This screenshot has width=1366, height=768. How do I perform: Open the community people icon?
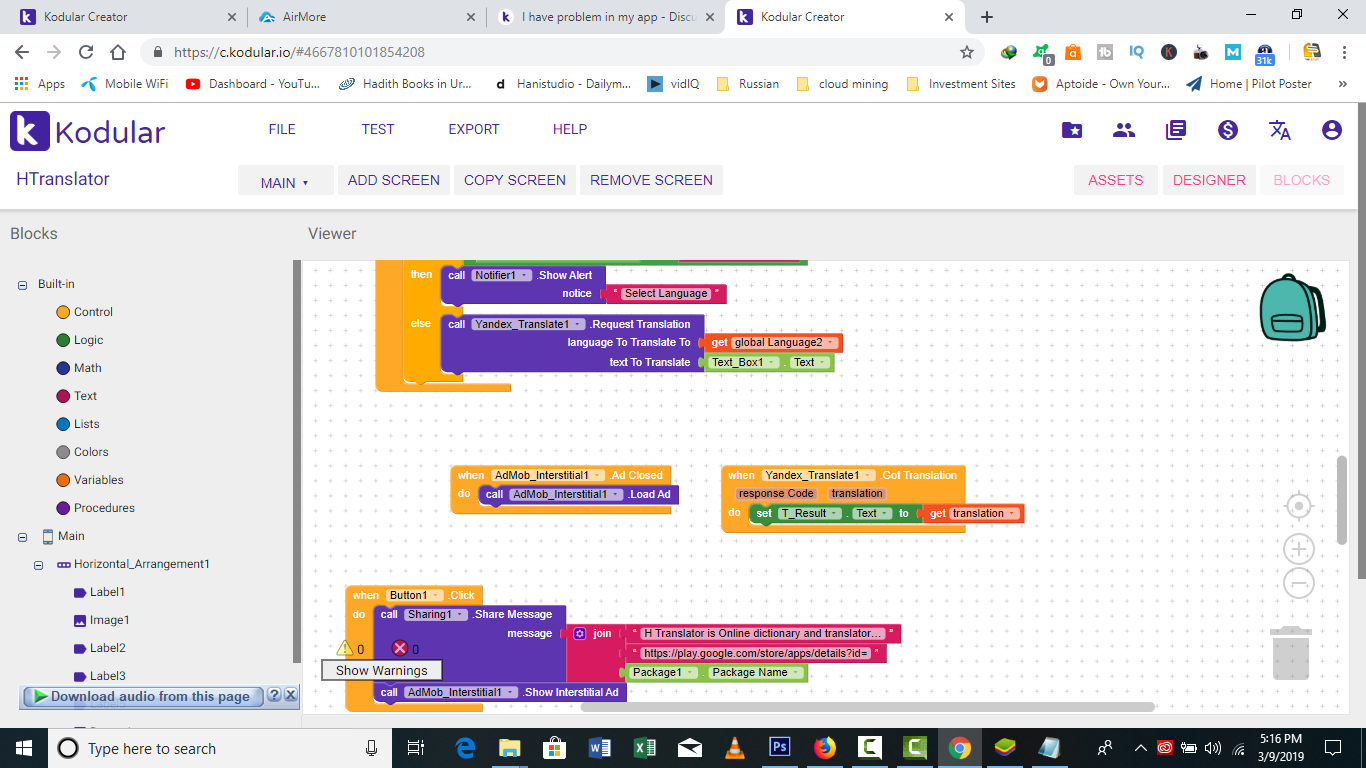1124,130
